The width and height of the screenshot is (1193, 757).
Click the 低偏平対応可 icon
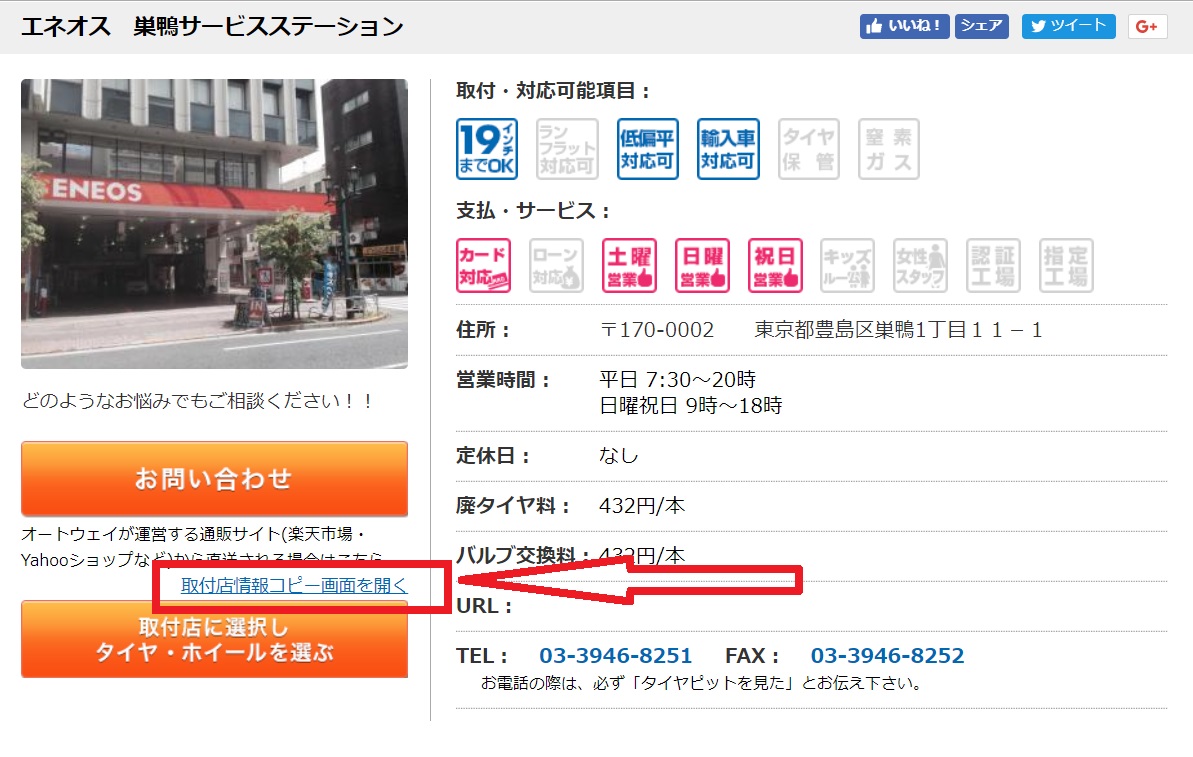(647, 149)
